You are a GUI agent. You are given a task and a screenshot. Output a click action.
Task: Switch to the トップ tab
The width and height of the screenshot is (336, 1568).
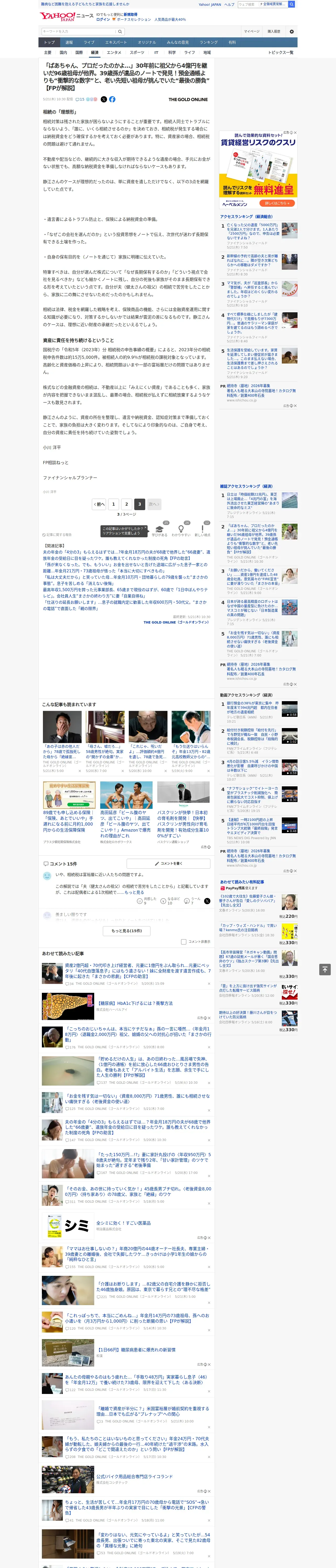tap(49, 43)
